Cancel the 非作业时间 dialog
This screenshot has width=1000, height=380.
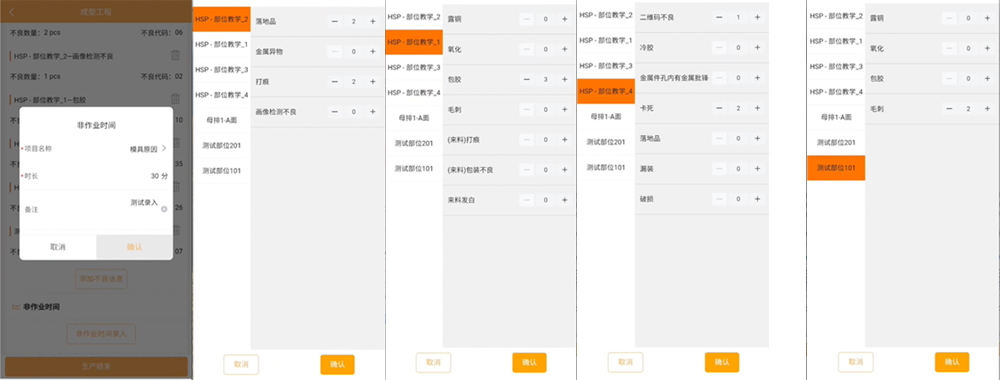[x=58, y=247]
